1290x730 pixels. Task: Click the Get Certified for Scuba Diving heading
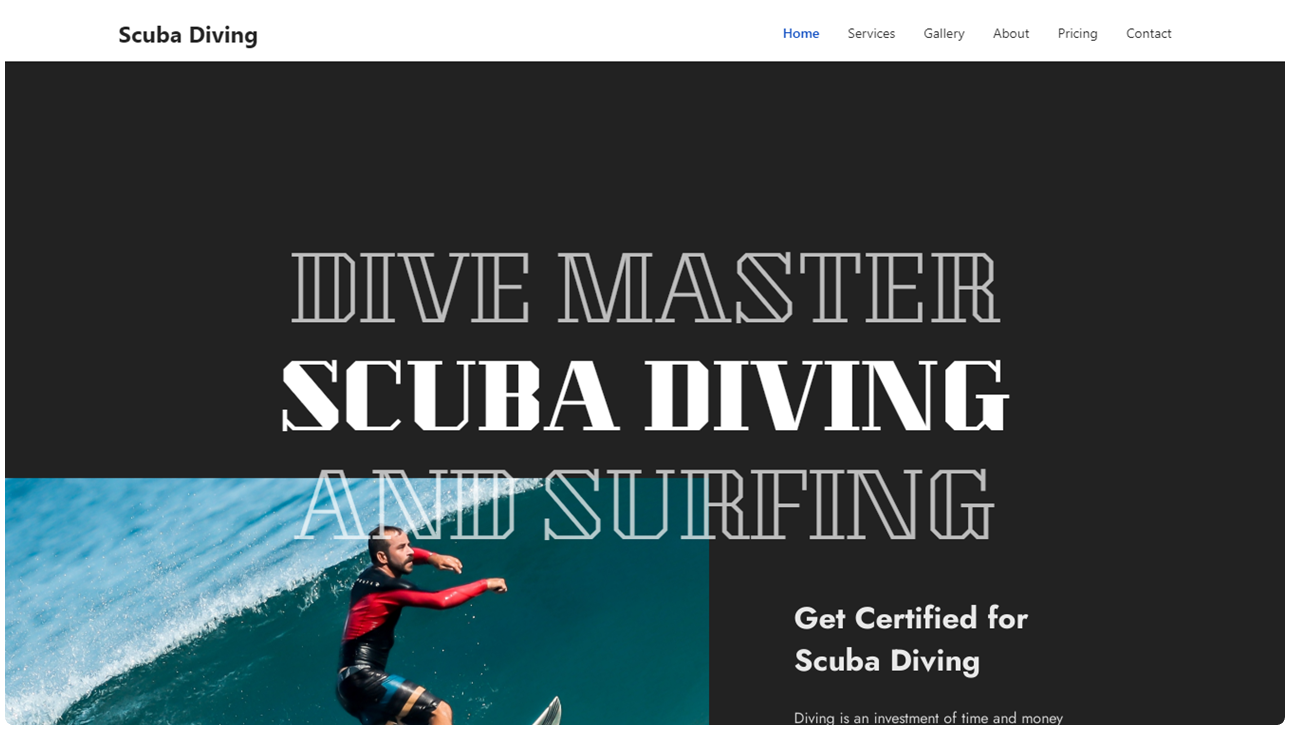point(911,639)
